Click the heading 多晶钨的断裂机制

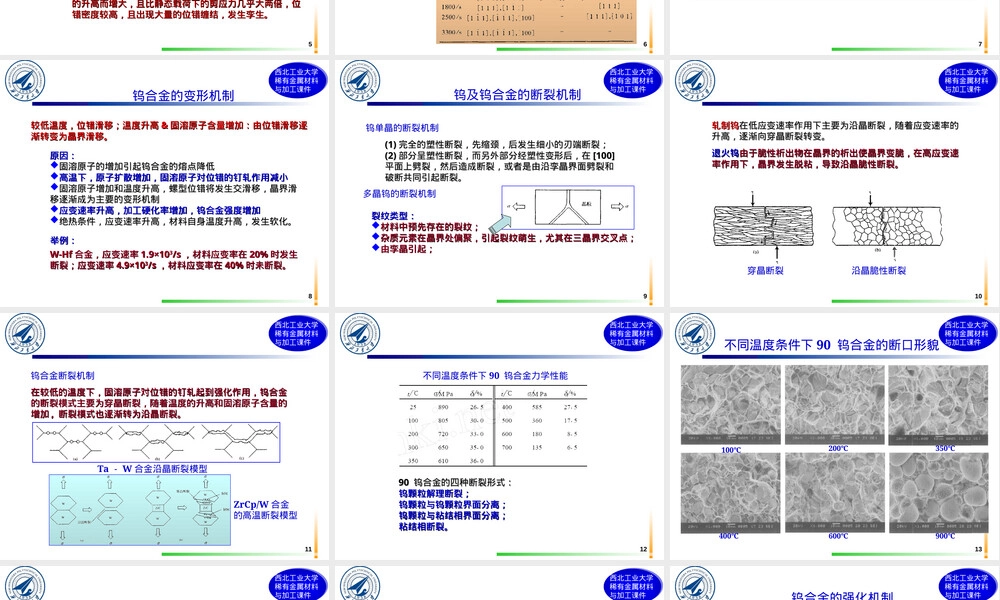(x=399, y=193)
